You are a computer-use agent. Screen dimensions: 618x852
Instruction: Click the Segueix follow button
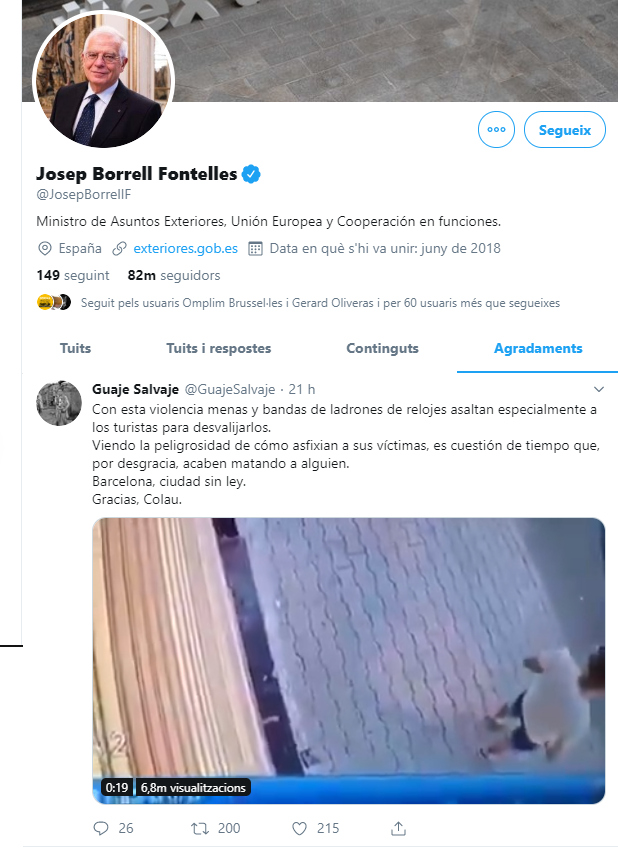(564, 129)
